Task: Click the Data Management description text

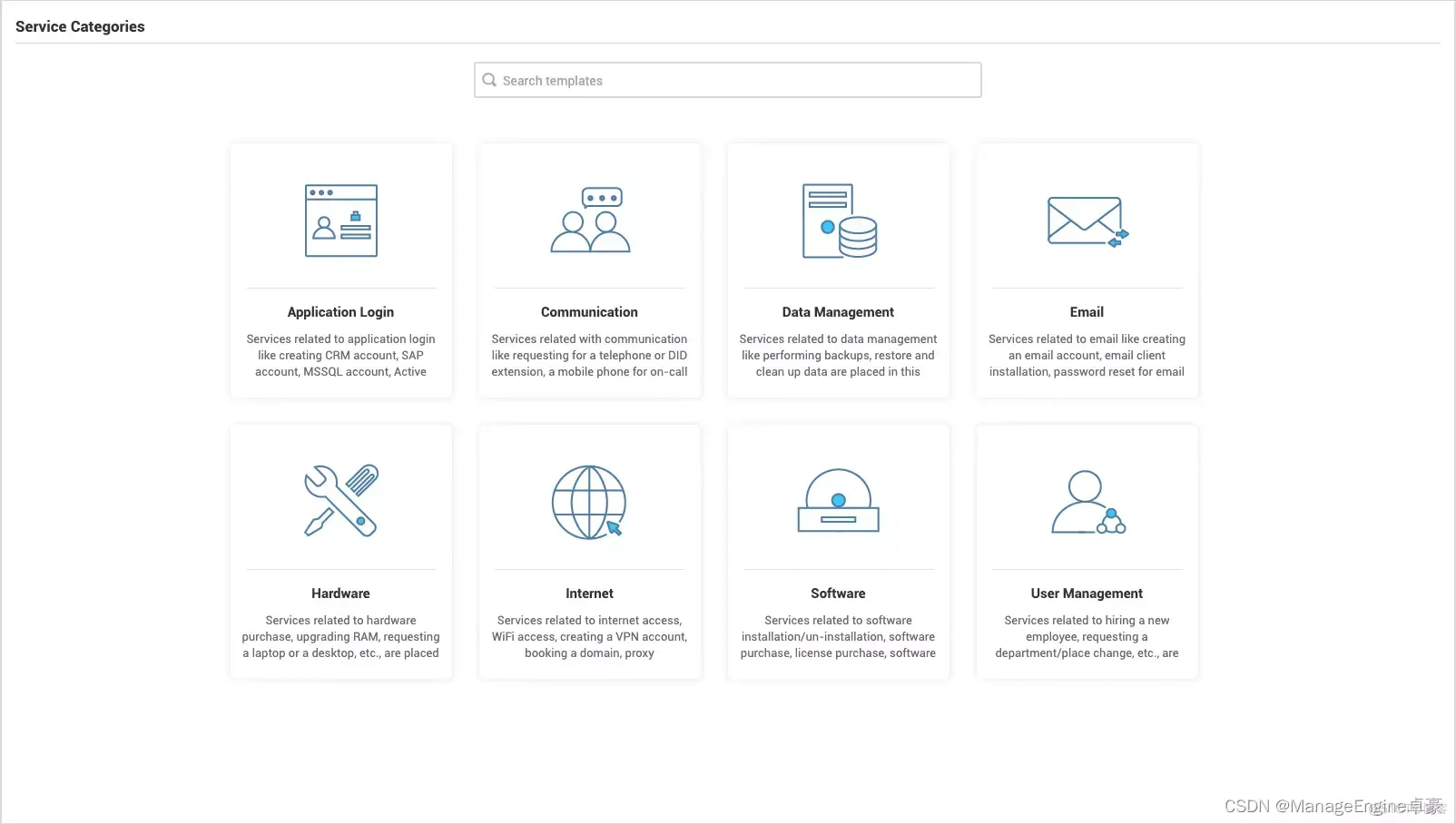Action: click(x=838, y=356)
